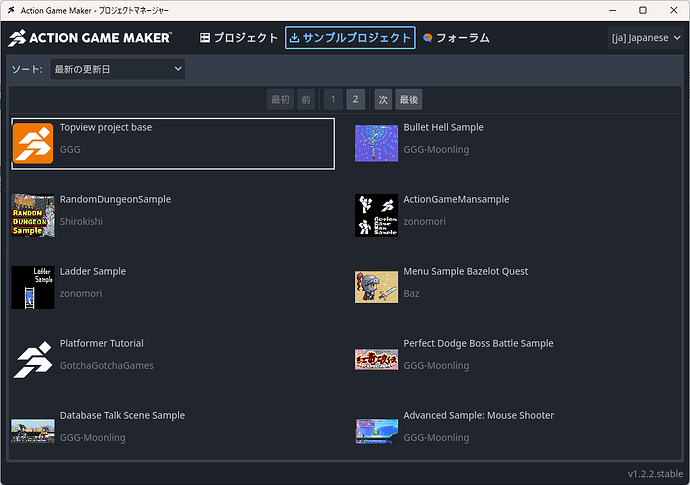Select the Topview project base title
The height and width of the screenshot is (485, 690).
click(x=106, y=127)
